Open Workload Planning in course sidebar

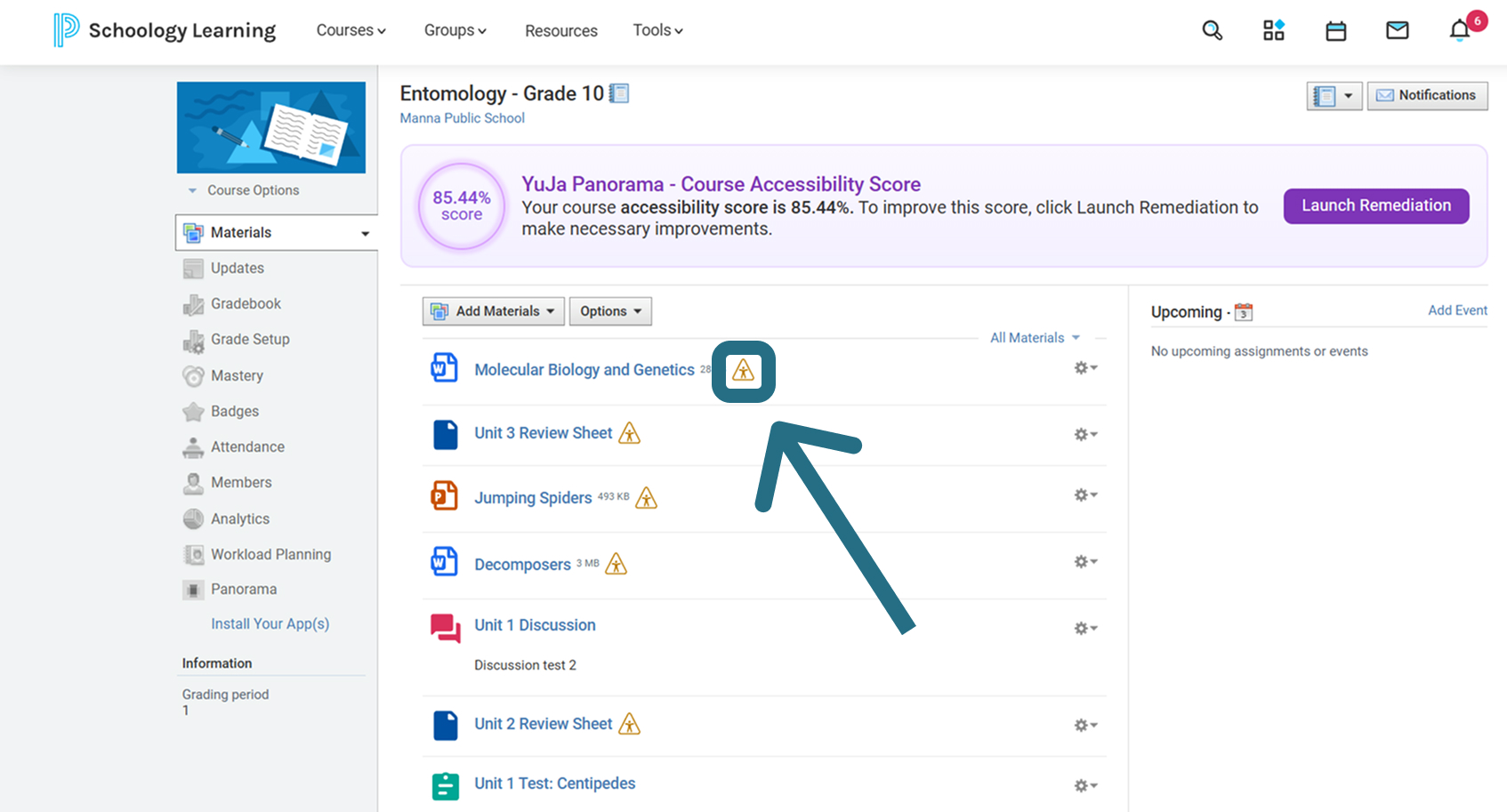point(270,554)
